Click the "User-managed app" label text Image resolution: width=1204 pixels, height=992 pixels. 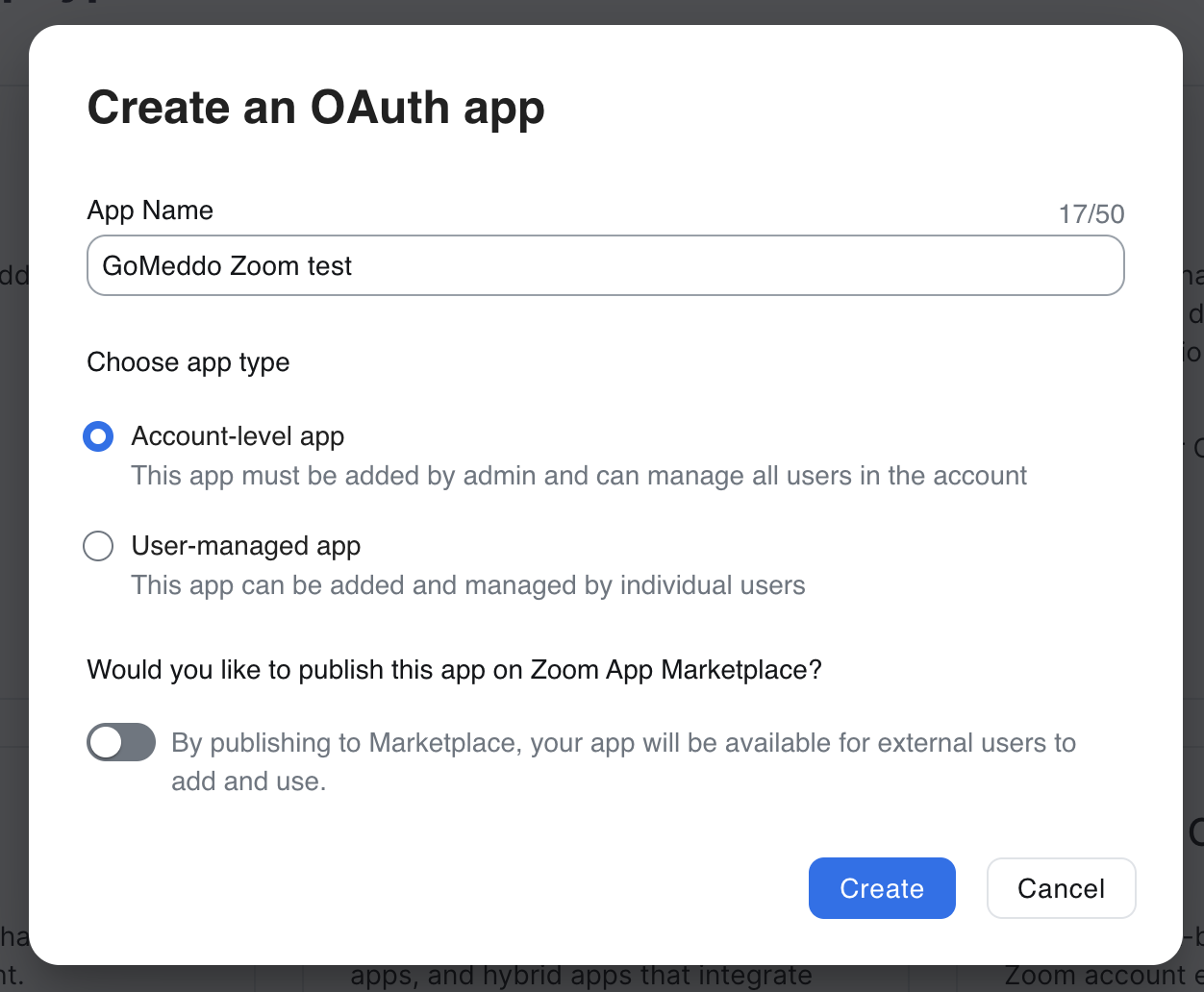pyautogui.click(x=246, y=546)
